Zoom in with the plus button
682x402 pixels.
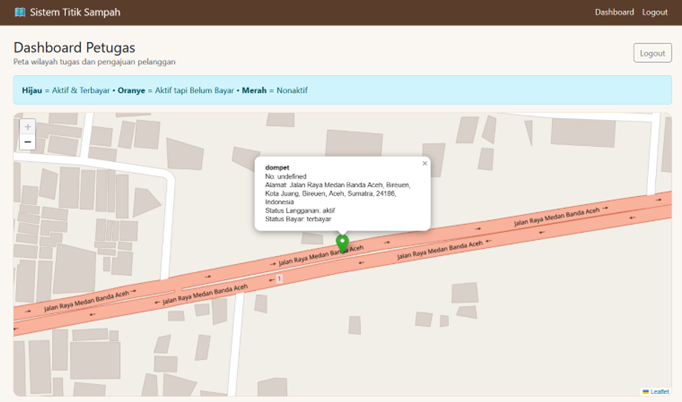coord(27,127)
